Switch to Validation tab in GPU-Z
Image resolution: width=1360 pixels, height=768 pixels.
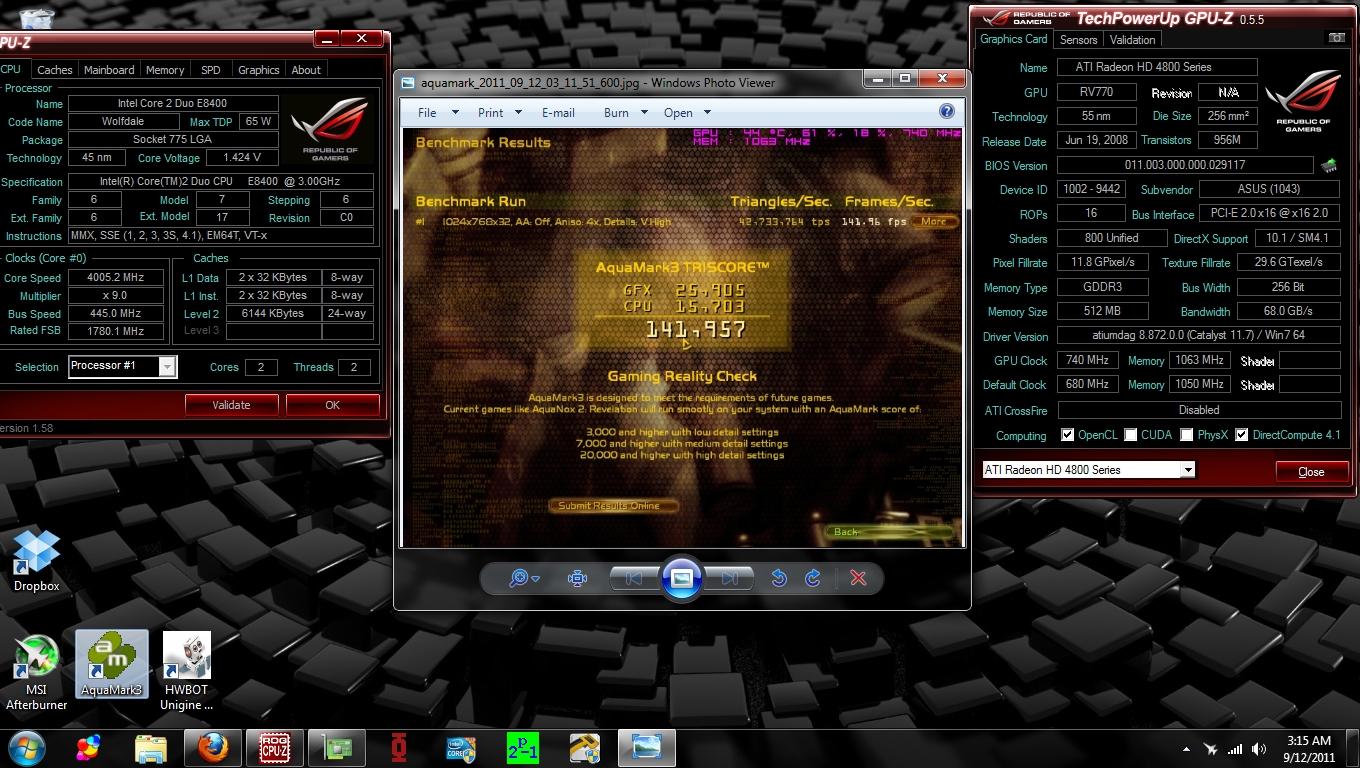[x=1132, y=40]
